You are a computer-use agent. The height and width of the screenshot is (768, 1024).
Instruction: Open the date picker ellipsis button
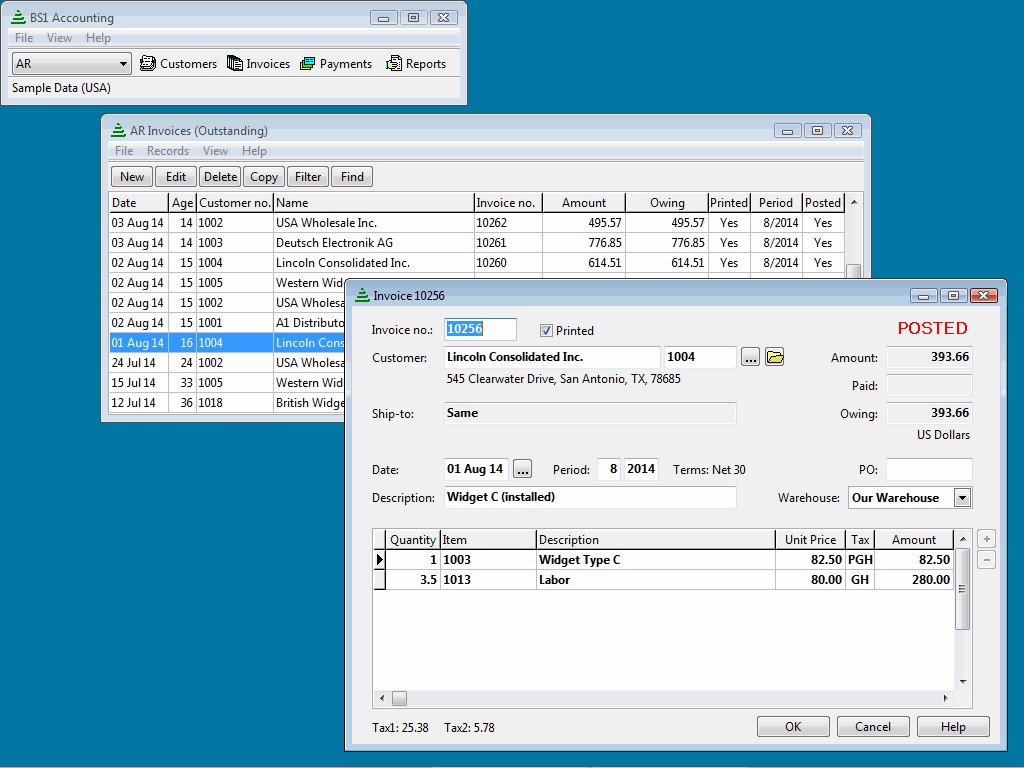point(522,469)
